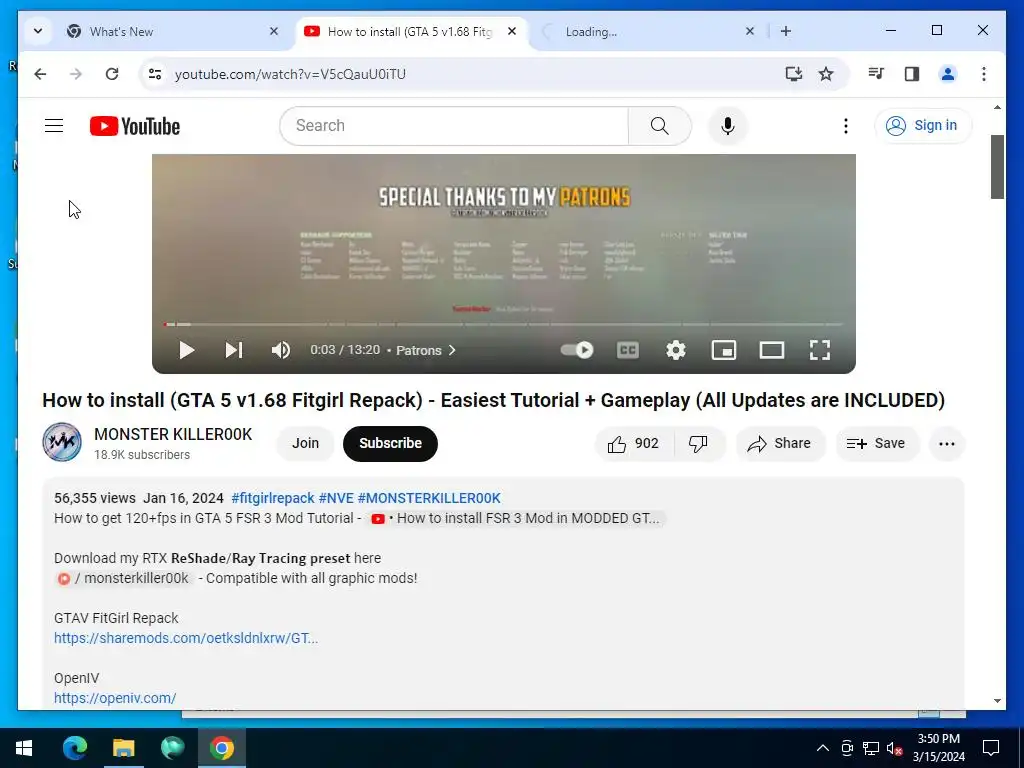
Task: Open taskbar clock showing 3:50 PM
Action: pyautogui.click(x=938, y=748)
